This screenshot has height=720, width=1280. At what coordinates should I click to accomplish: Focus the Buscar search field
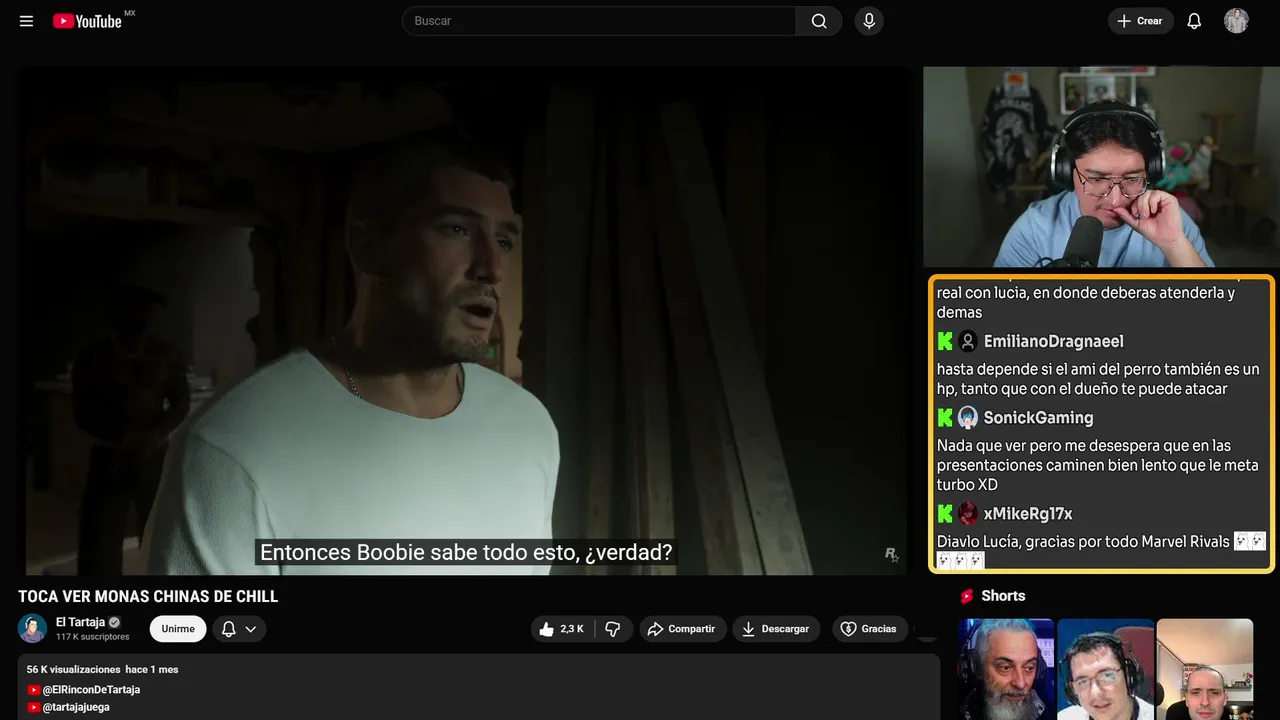pyautogui.click(x=599, y=21)
